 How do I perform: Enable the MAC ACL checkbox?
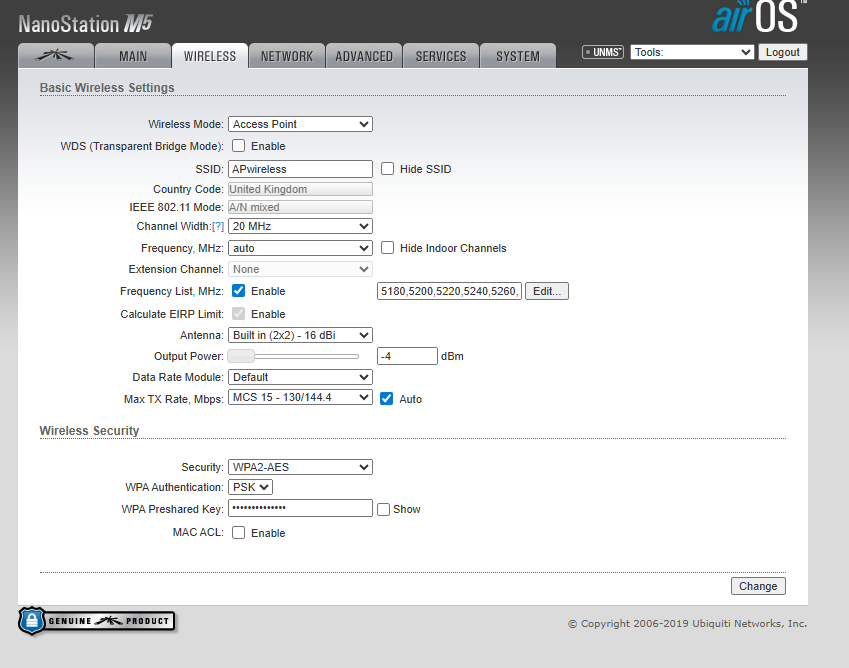tap(238, 532)
